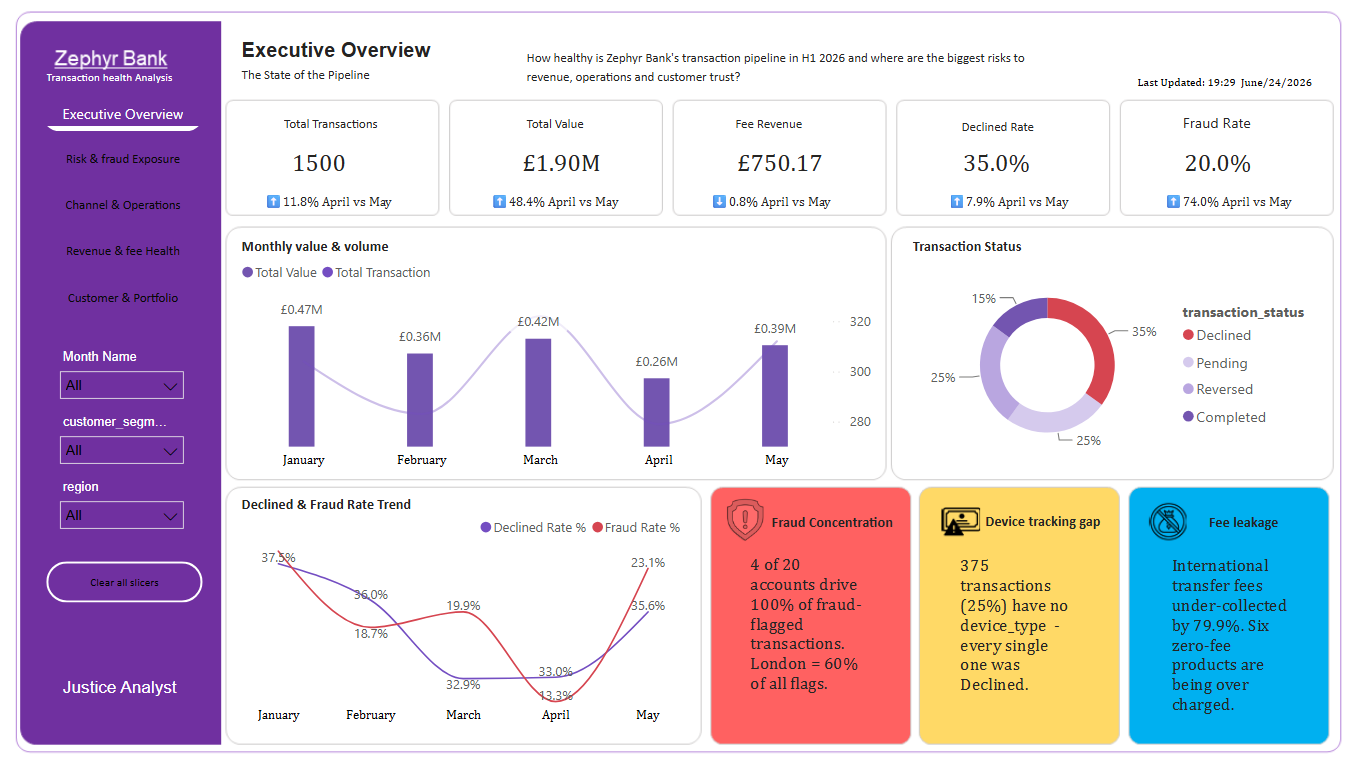The height and width of the screenshot is (757, 1357).
Task: Click Fraud Rate % legend marker
Action: (x=597, y=527)
